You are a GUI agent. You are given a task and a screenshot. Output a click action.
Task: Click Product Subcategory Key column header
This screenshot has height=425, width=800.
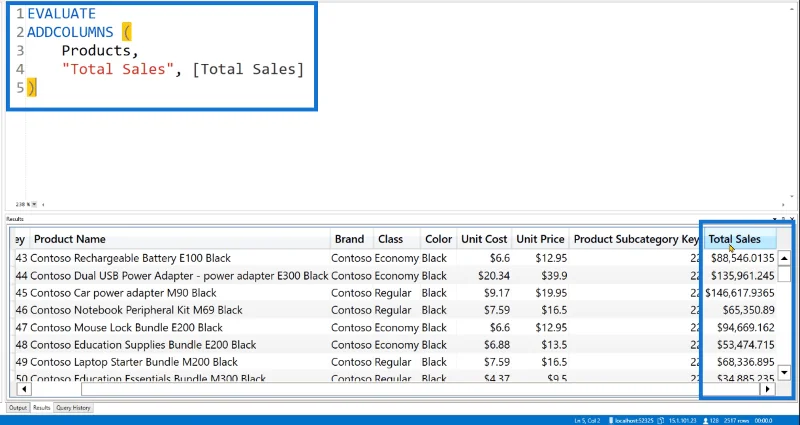click(636, 239)
